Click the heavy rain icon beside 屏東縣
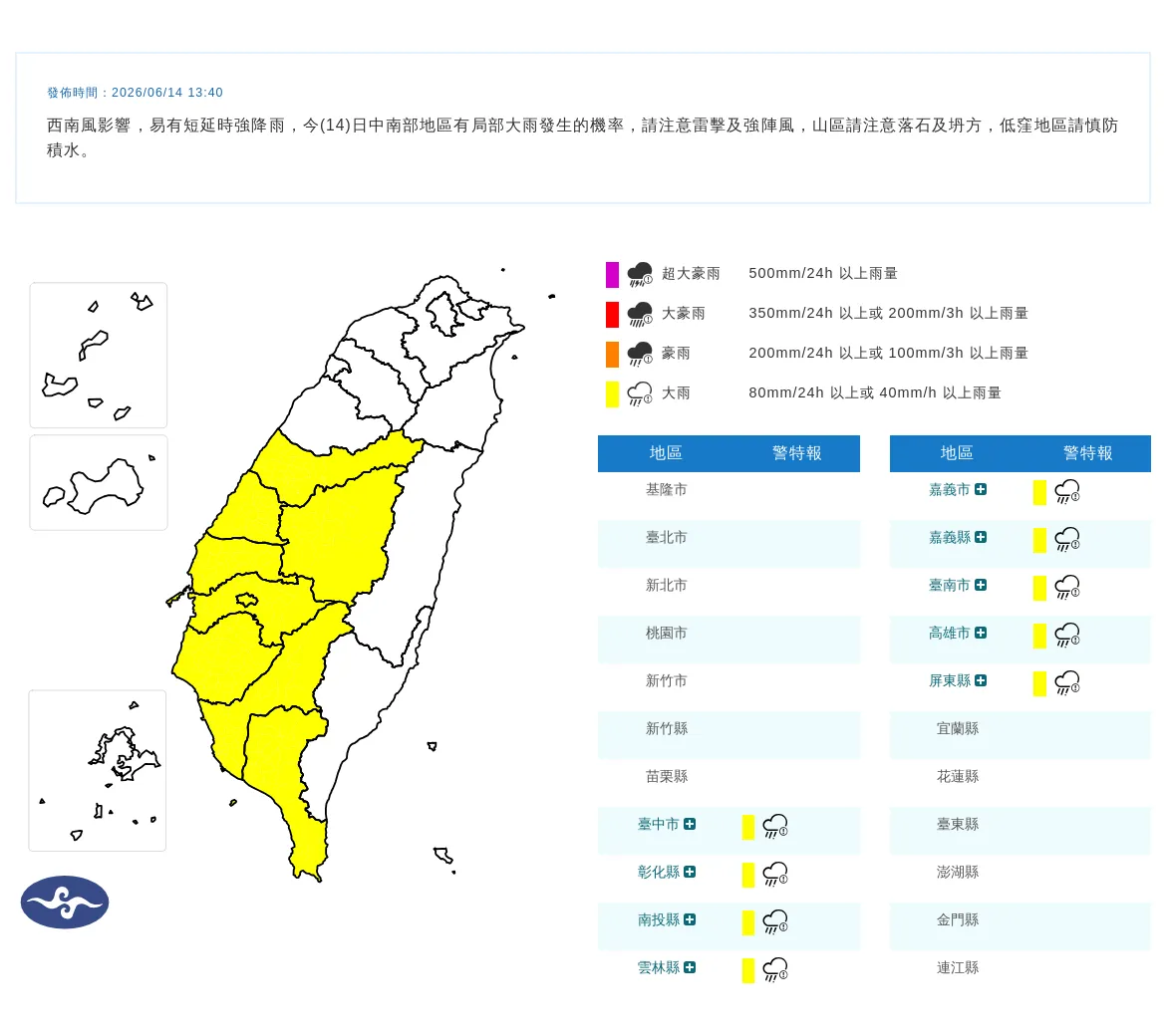This screenshot has height=1036, width=1166. [1067, 682]
